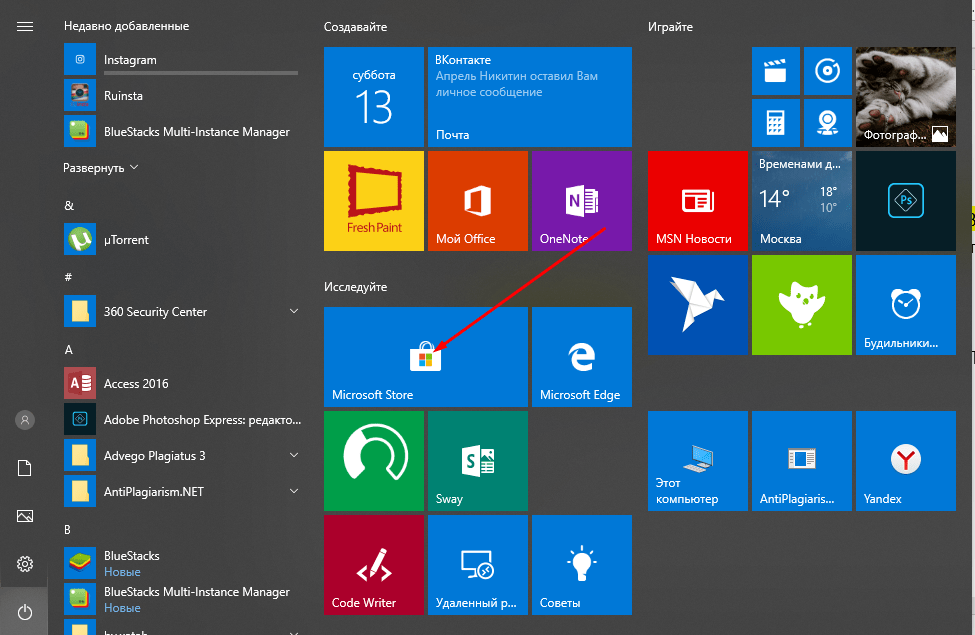Open Pictures from the left rail
975x635 pixels.
(25, 516)
